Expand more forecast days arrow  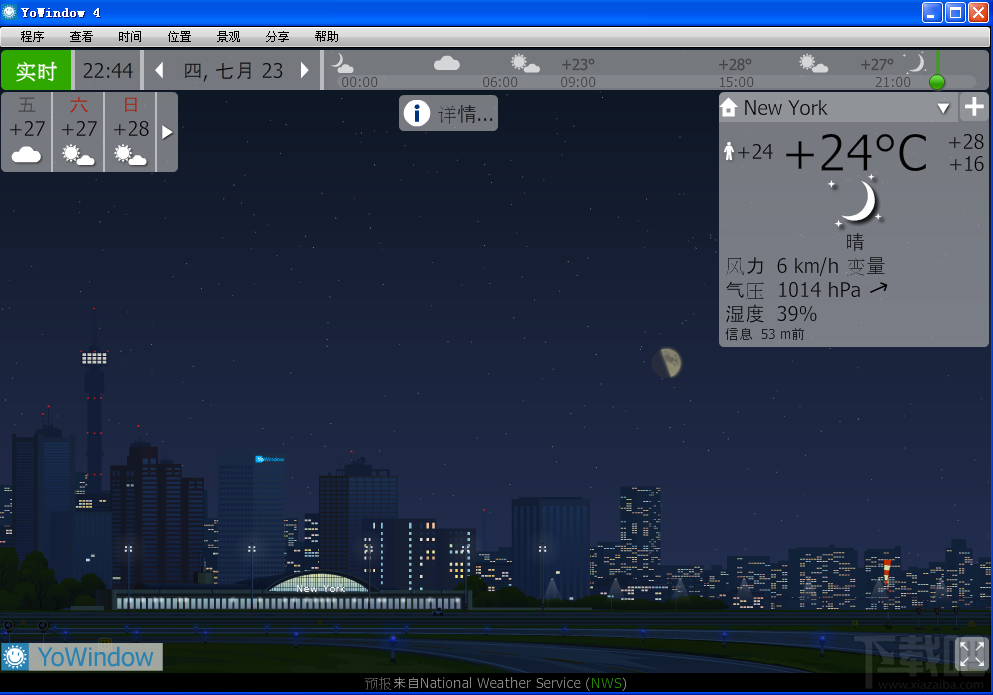coord(167,132)
